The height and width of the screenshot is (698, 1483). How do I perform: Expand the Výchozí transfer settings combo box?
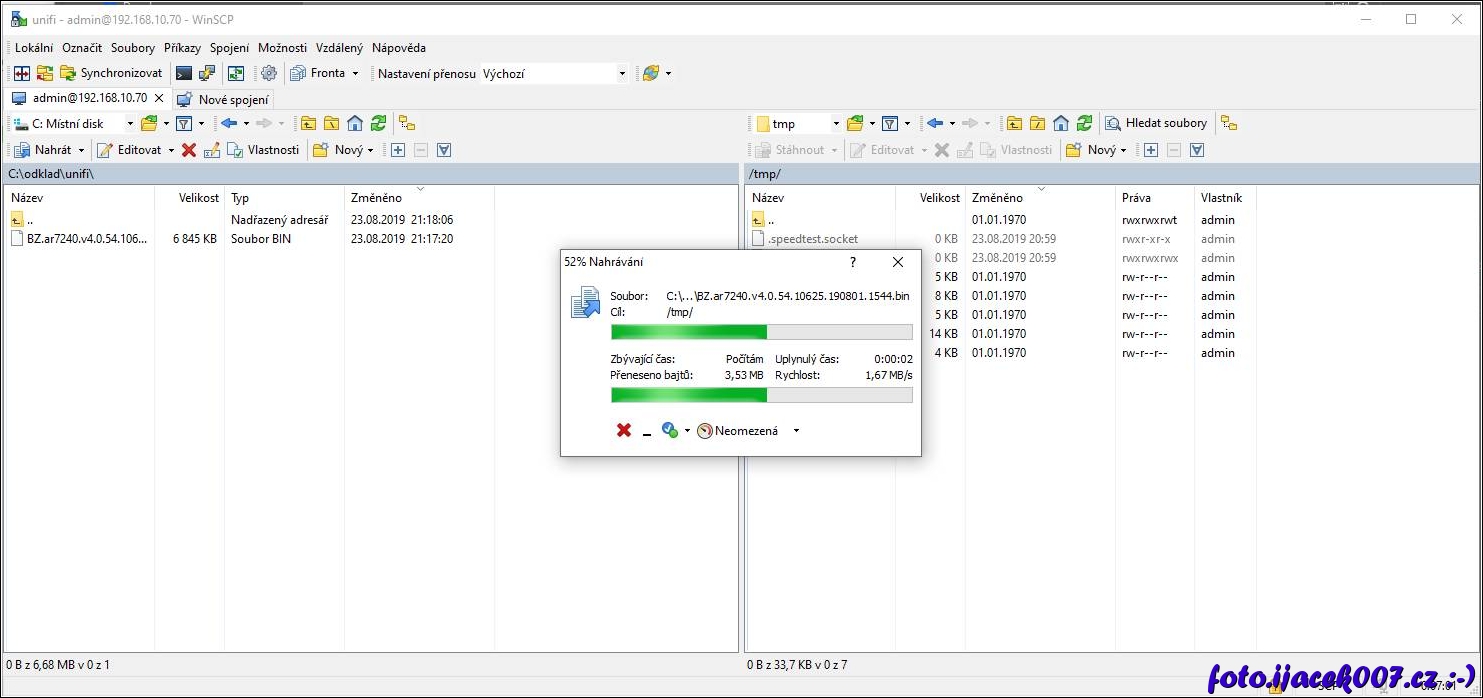pos(621,74)
